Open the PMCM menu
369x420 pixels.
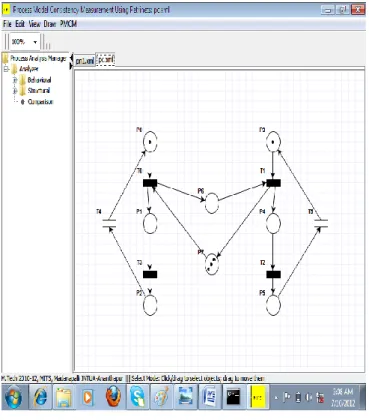tap(68, 24)
